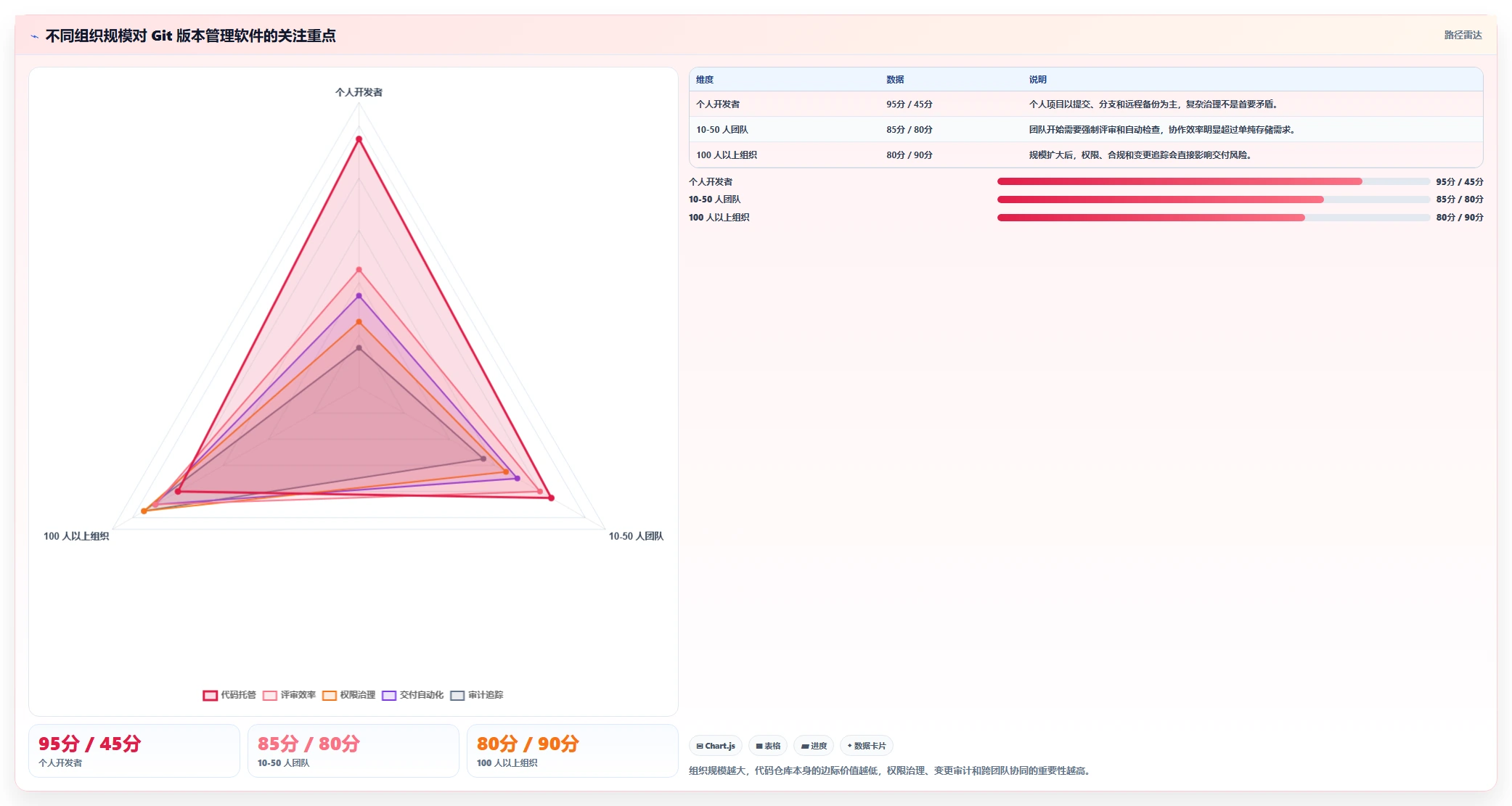The height and width of the screenshot is (806, 1512).
Task: Click the small icon before the page title
Action: (x=34, y=36)
